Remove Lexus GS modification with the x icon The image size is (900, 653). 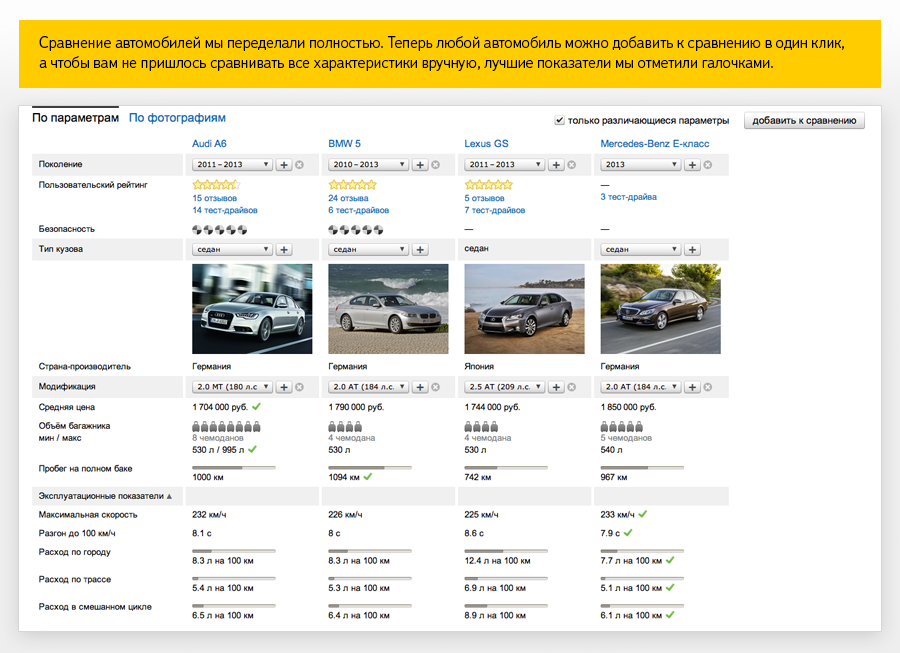click(572, 387)
